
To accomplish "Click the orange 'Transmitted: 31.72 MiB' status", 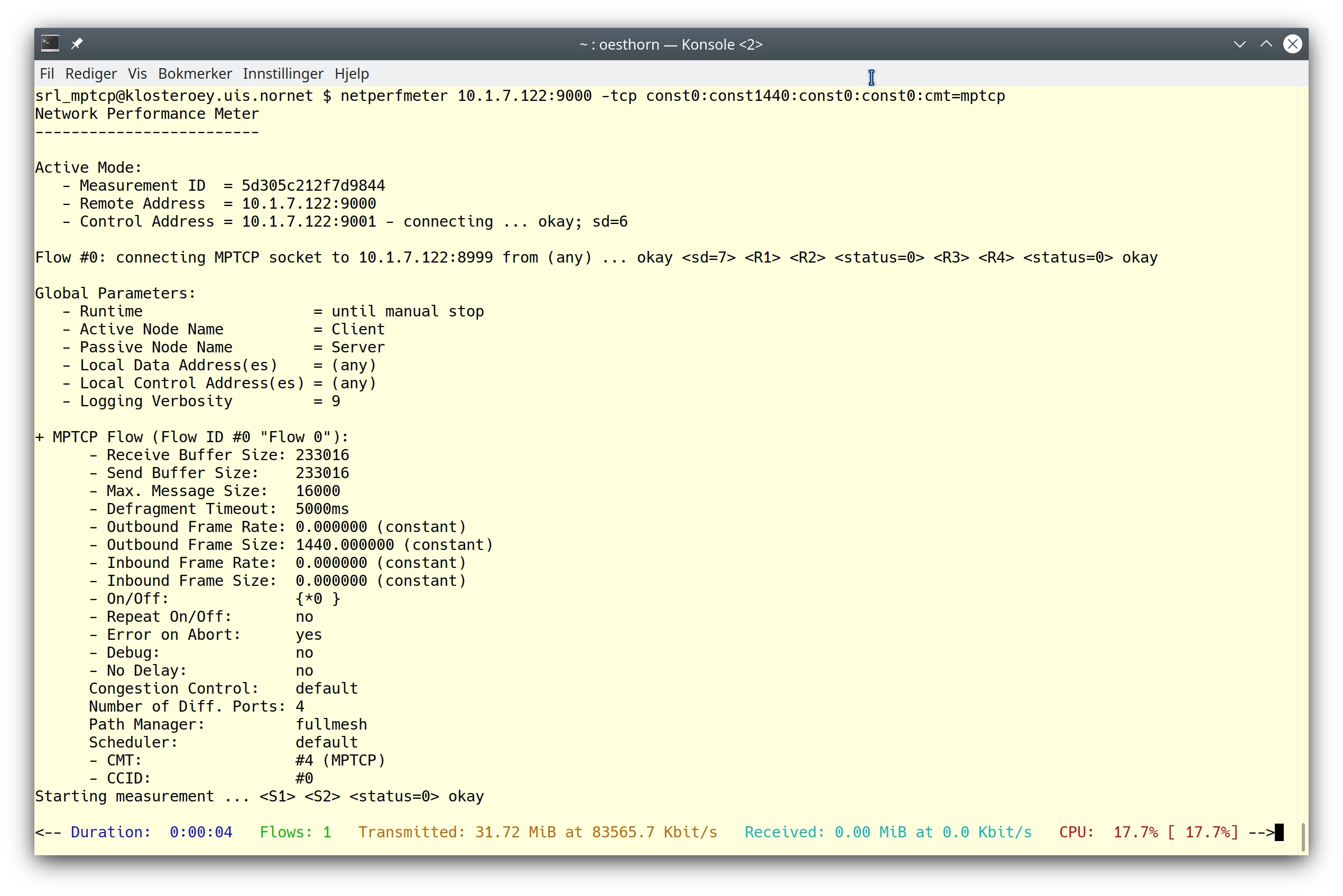I will (x=538, y=832).
